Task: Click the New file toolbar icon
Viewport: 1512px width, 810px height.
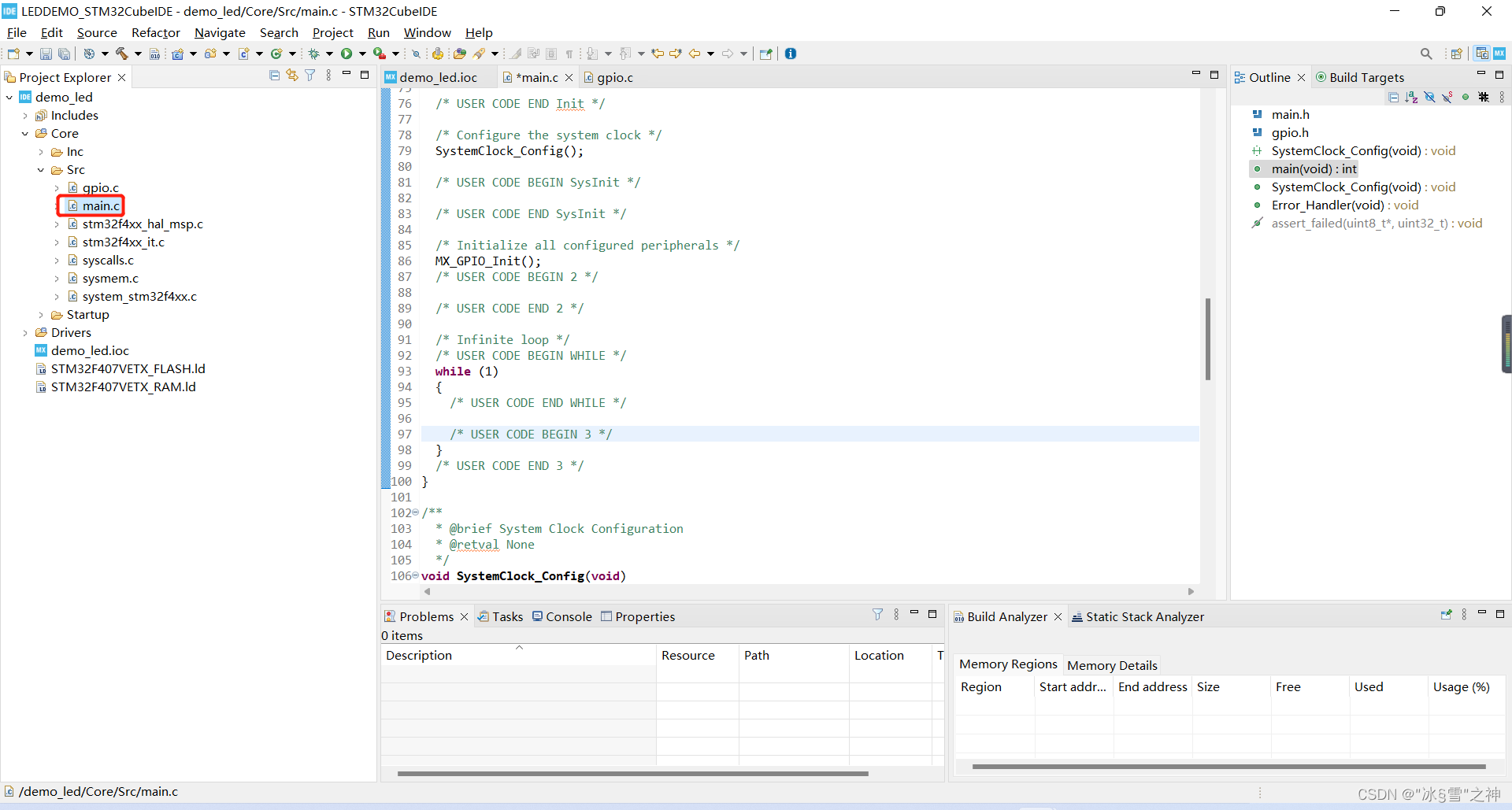Action: (x=13, y=54)
